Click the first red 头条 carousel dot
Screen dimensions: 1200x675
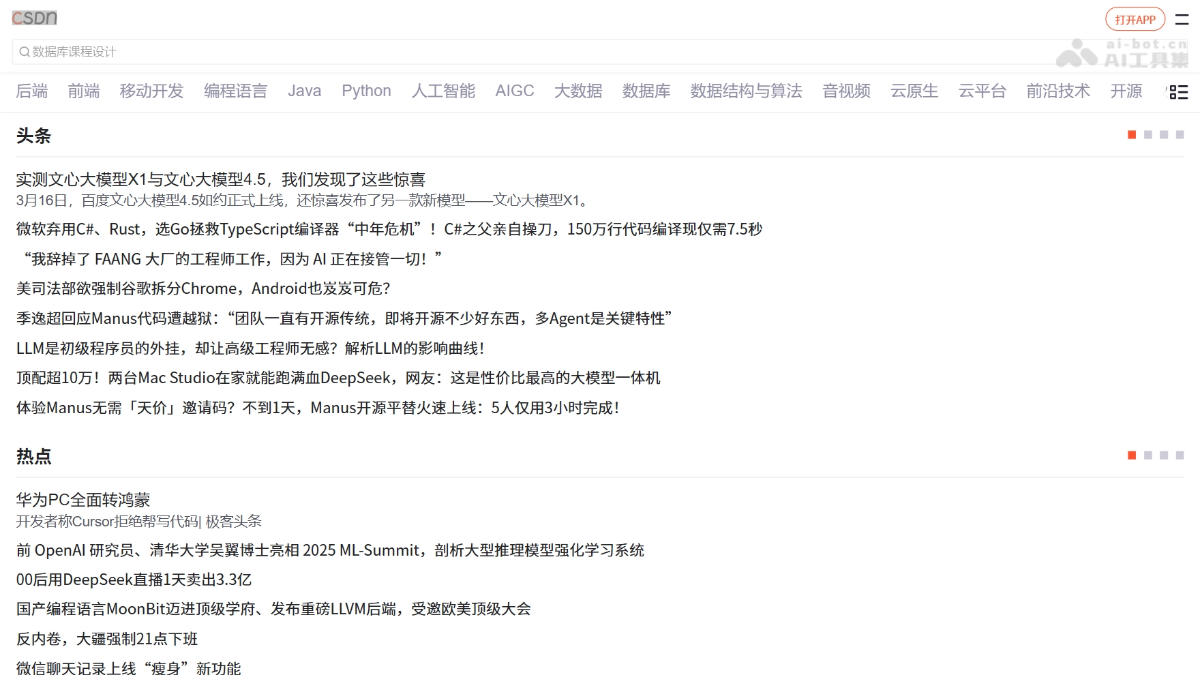1132,134
